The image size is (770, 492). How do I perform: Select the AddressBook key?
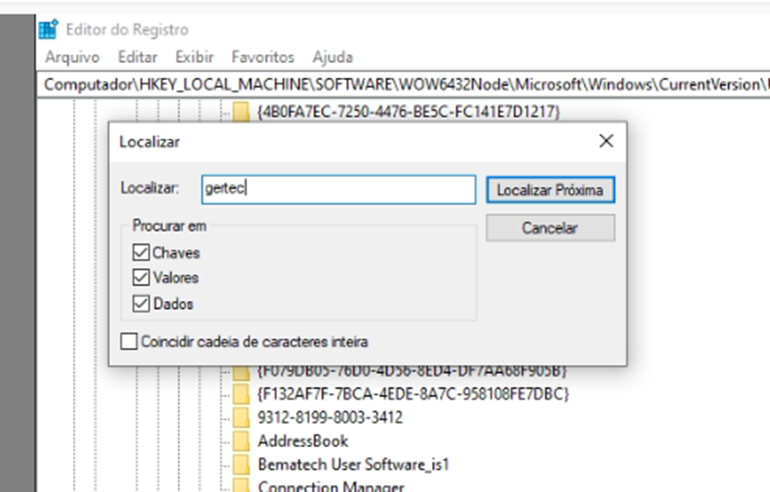pos(303,441)
